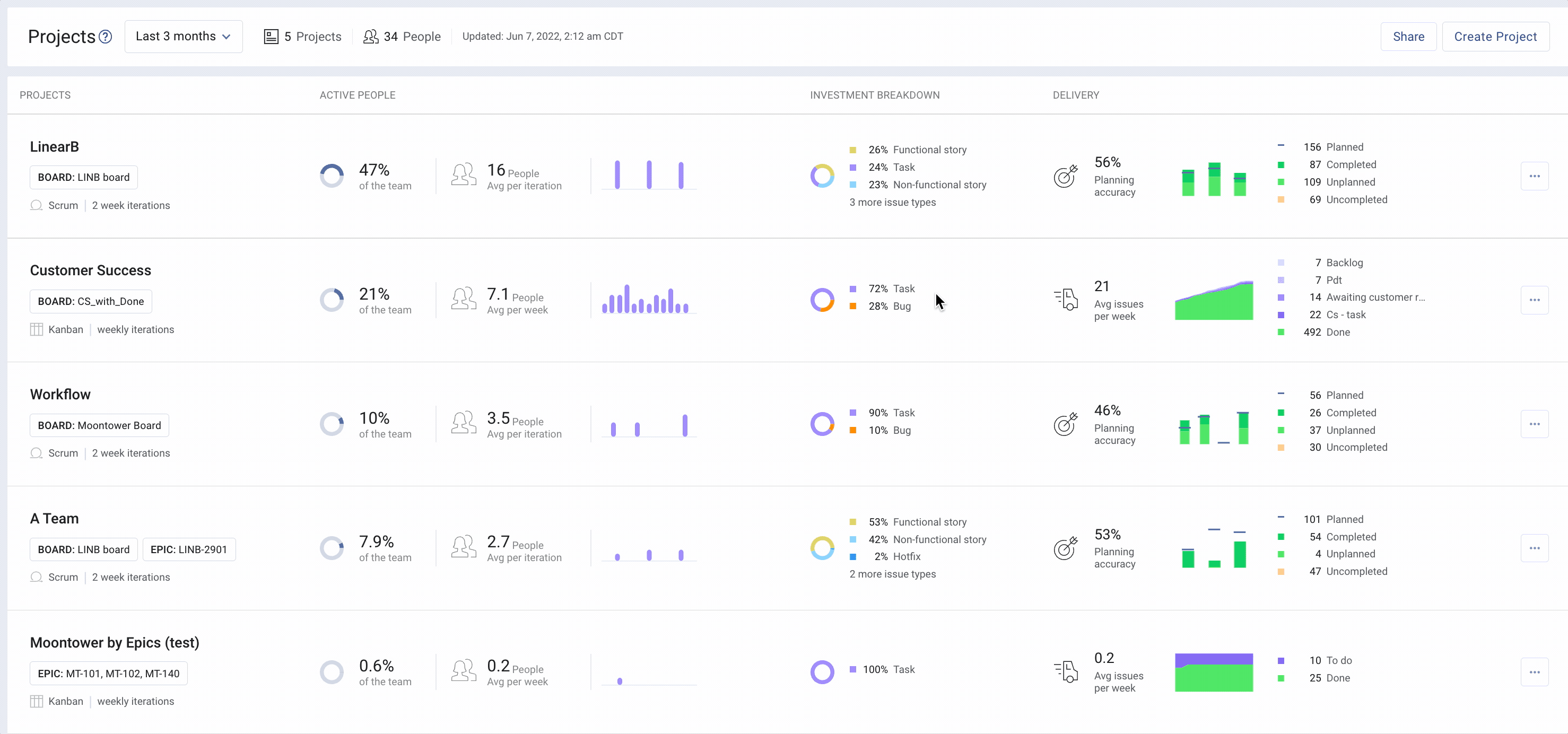The height and width of the screenshot is (734, 1568).
Task: Open the Moontower by Epics (test) project
Action: pyautogui.click(x=115, y=643)
